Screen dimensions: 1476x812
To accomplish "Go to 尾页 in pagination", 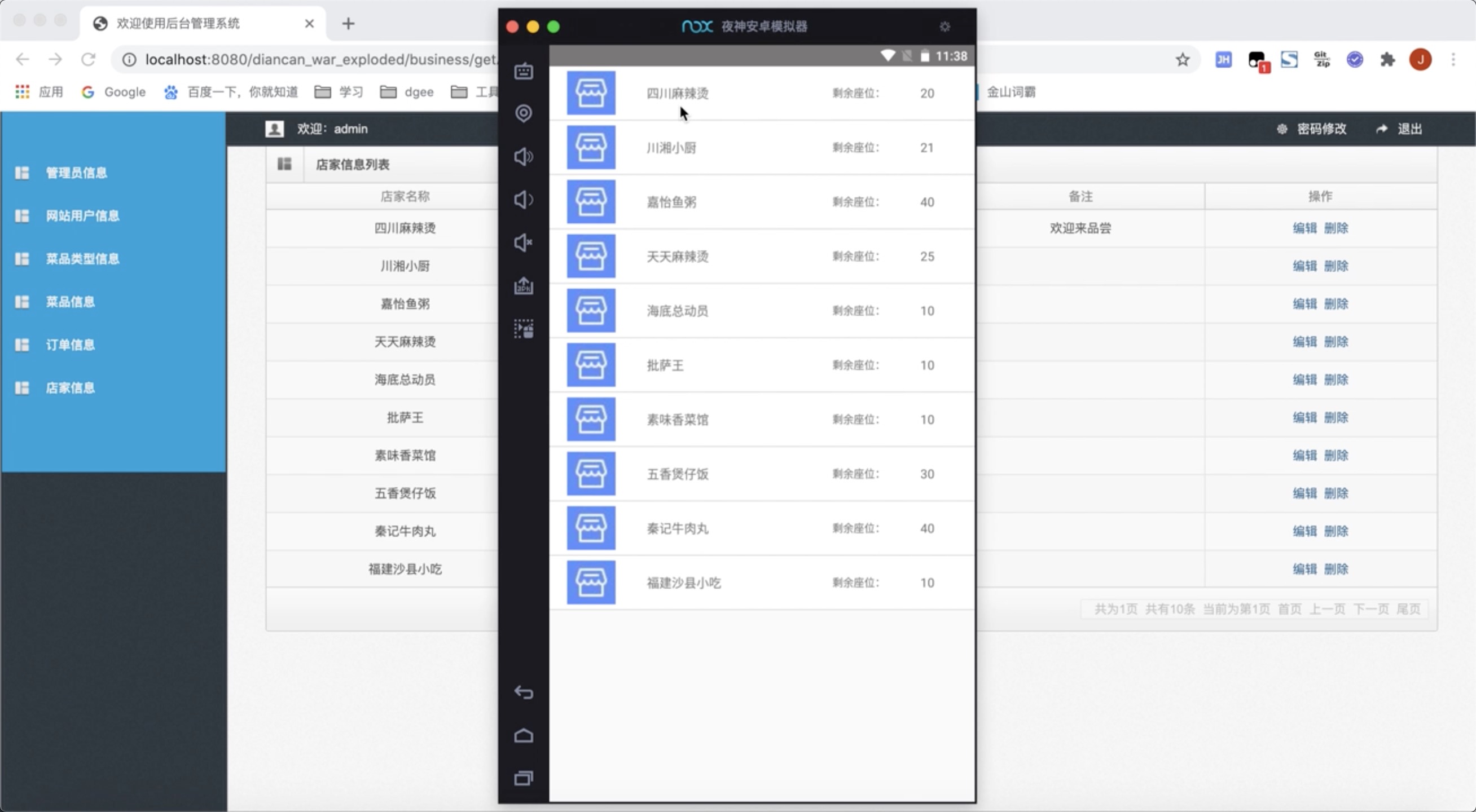I will pyautogui.click(x=1408, y=608).
